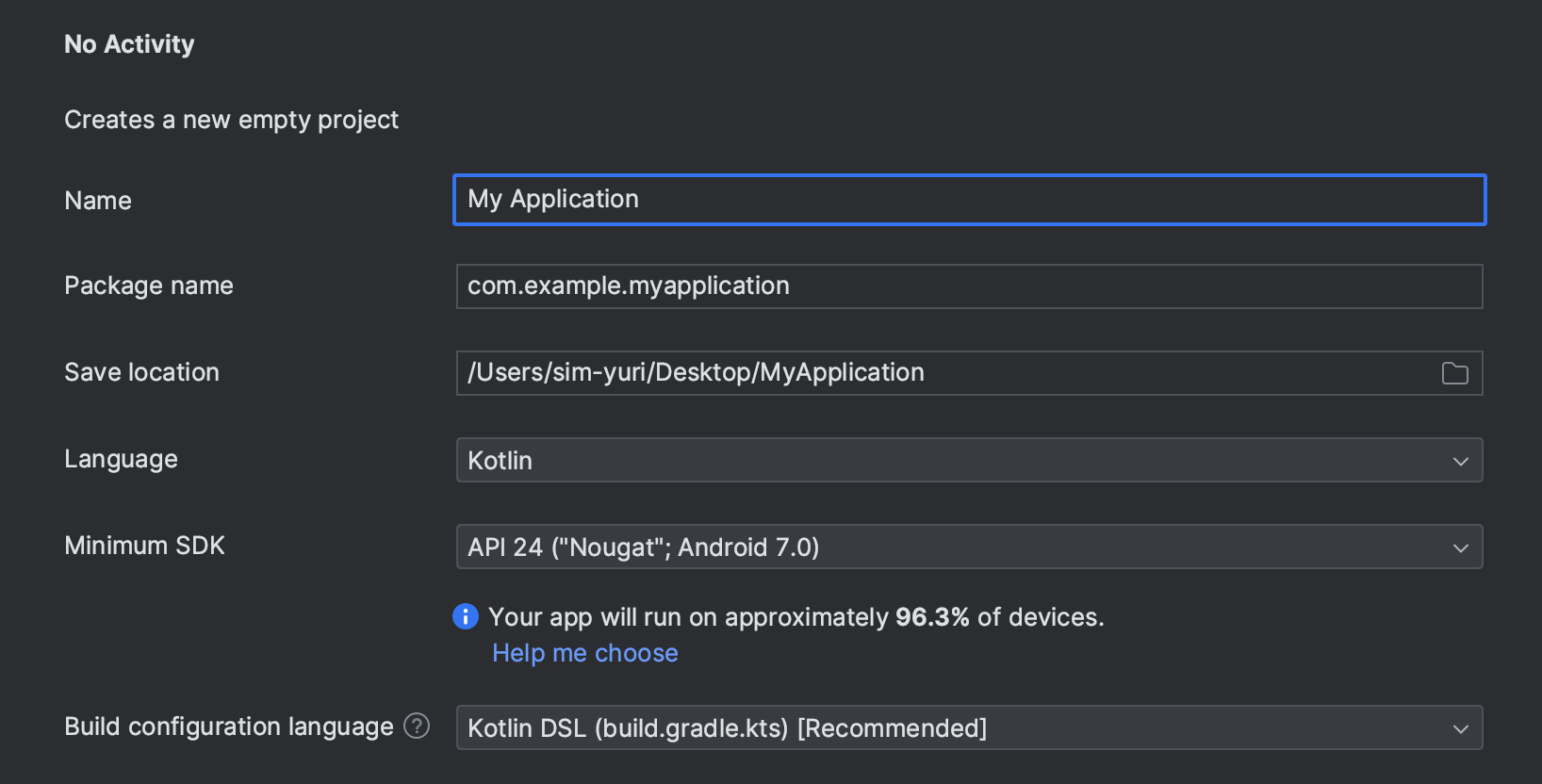Click the 96.3% of devices message
1542x784 pixels.
(x=796, y=617)
